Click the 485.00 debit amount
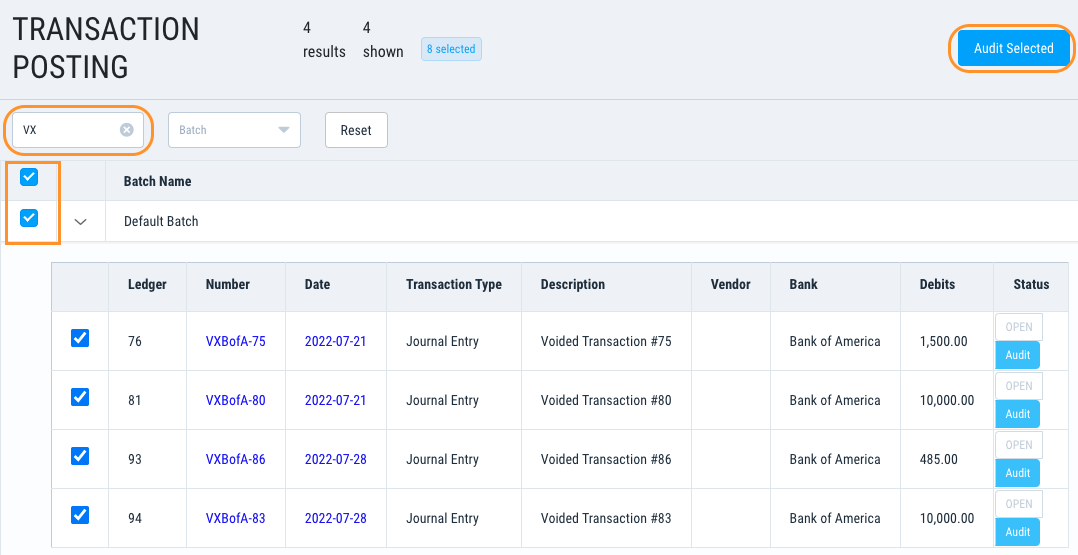The width and height of the screenshot is (1078, 555). coord(938,459)
